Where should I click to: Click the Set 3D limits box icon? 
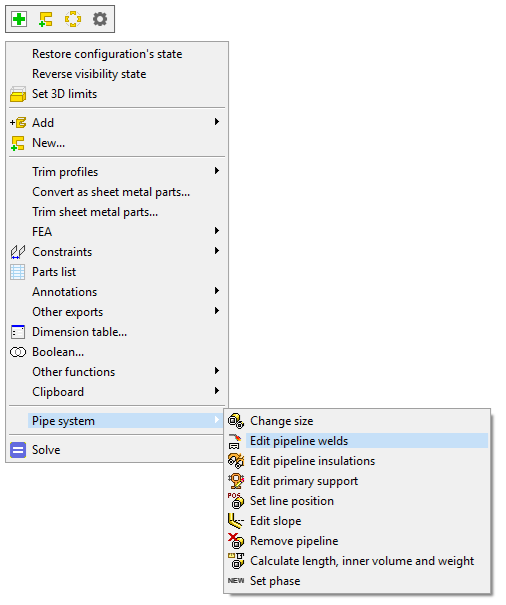point(18,94)
